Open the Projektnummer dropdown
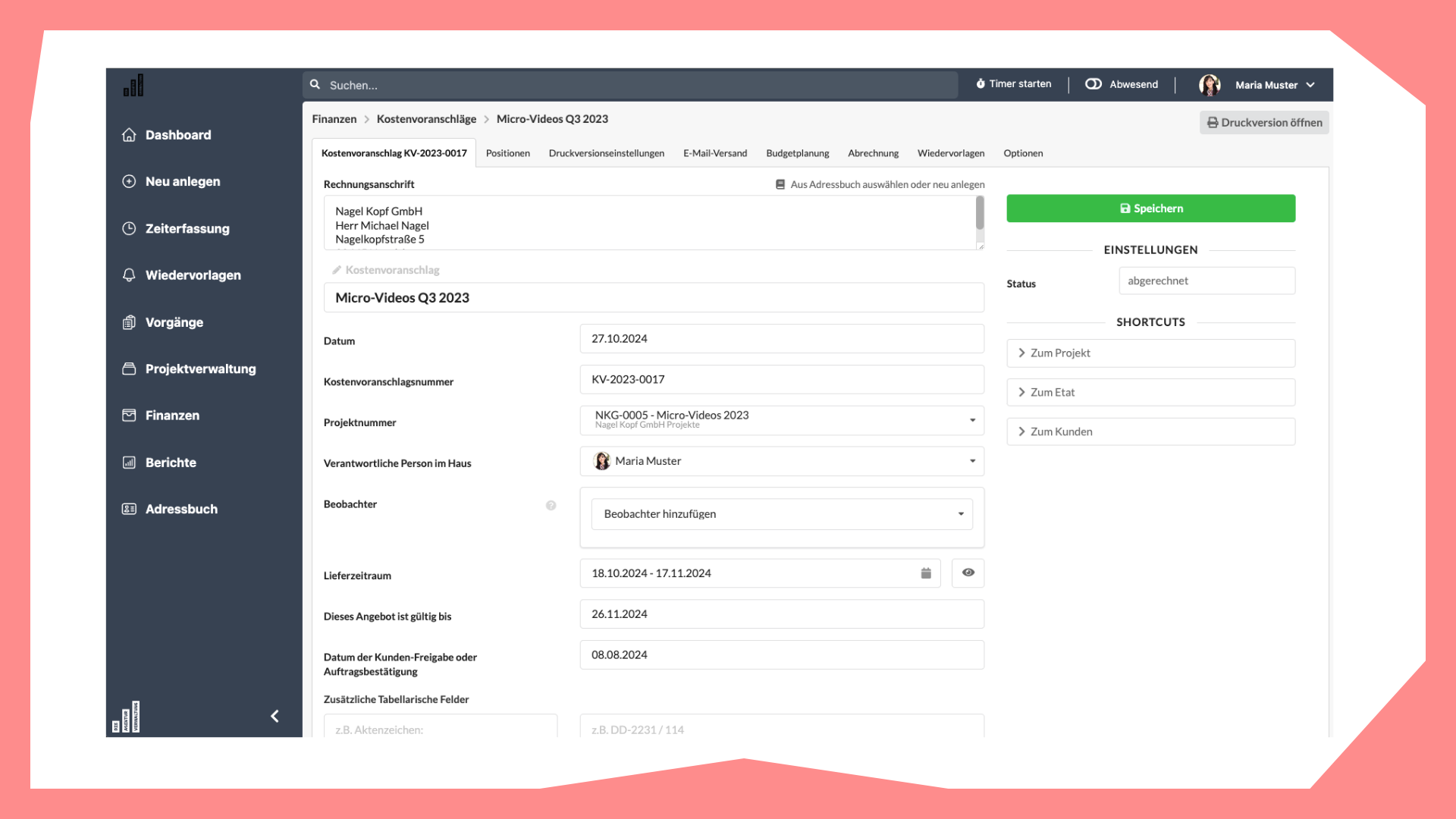 pyautogui.click(x=782, y=420)
